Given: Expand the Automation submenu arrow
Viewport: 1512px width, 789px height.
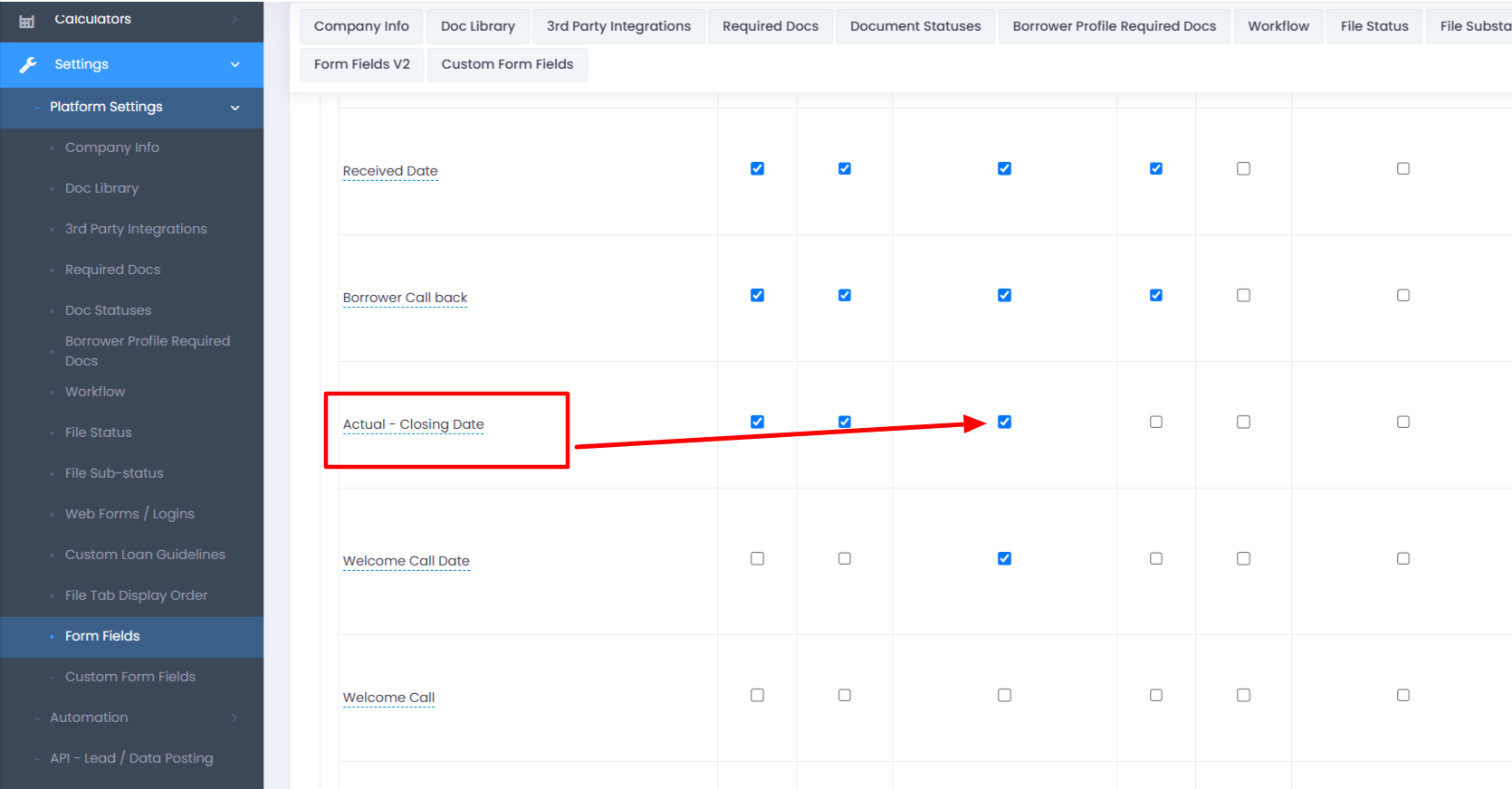Looking at the screenshot, I should pos(234,718).
